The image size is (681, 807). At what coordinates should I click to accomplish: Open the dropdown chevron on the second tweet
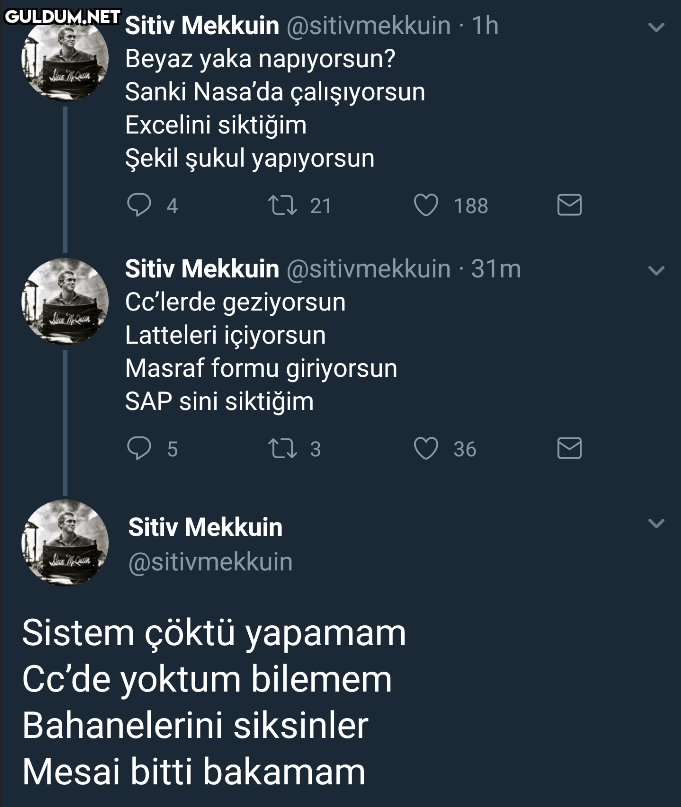pyautogui.click(x=657, y=271)
